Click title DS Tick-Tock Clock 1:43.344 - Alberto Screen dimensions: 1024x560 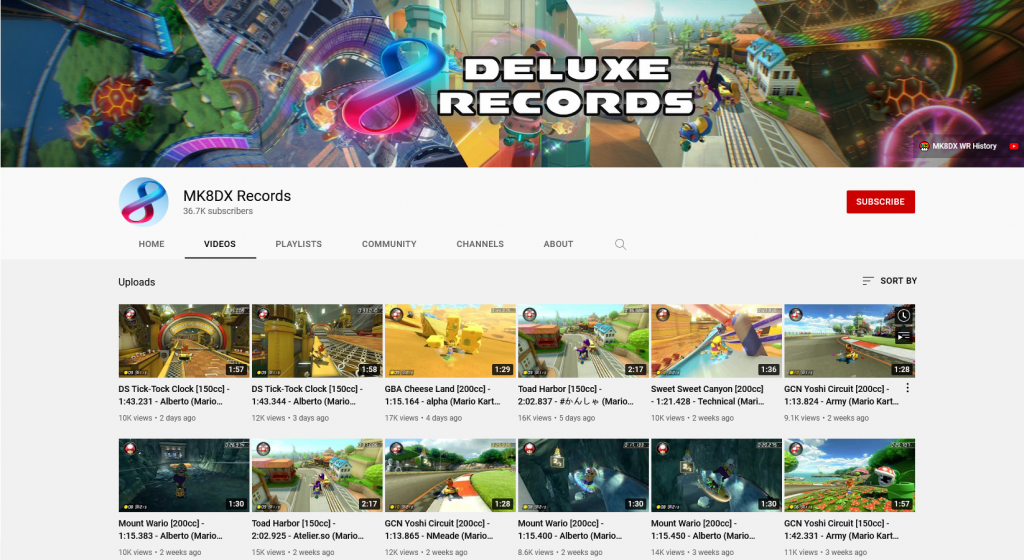coord(307,395)
